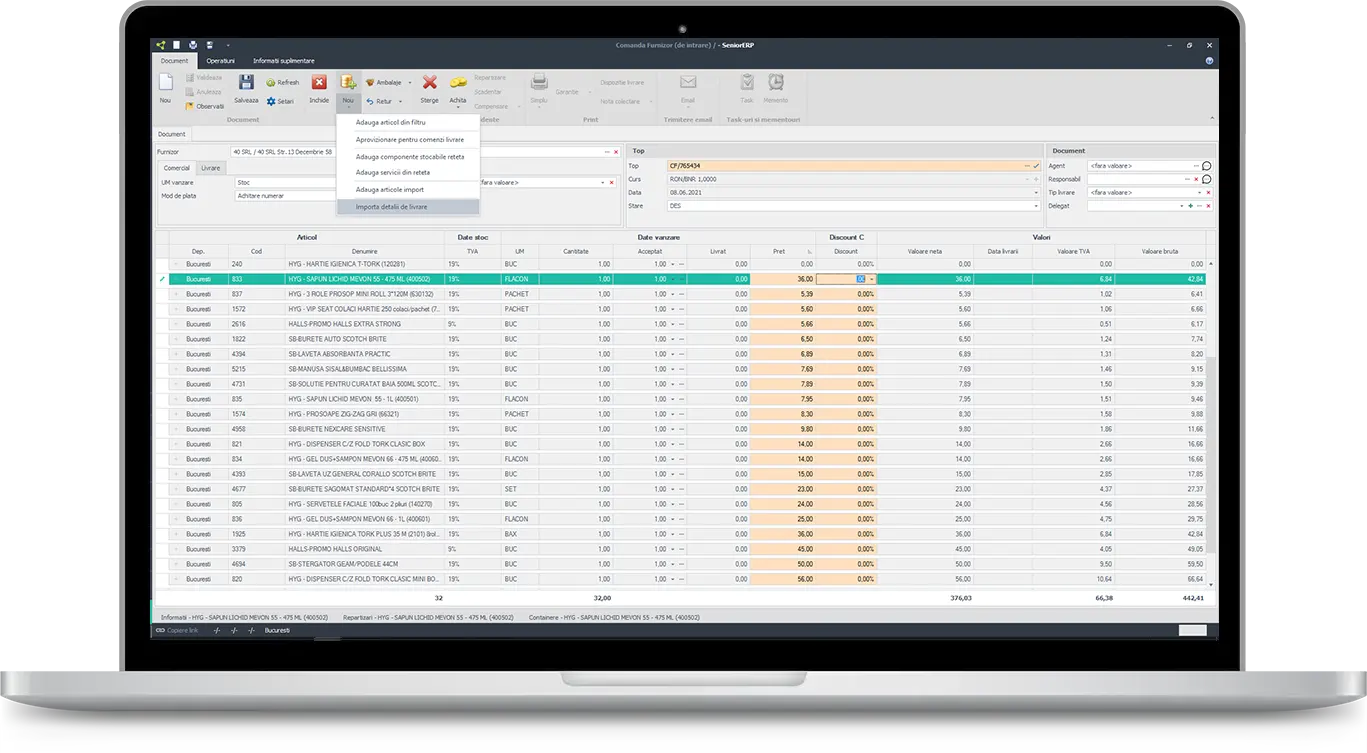
Task: Open Discount dropdown in selected row
Action: 871,279
